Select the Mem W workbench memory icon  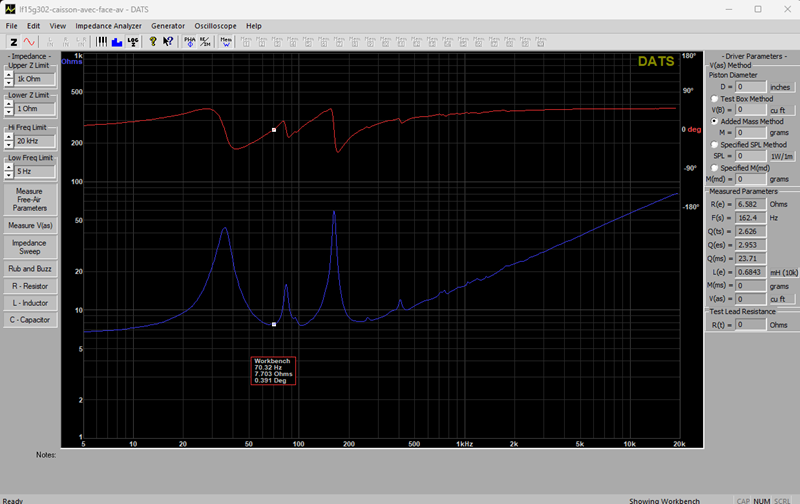click(226, 42)
